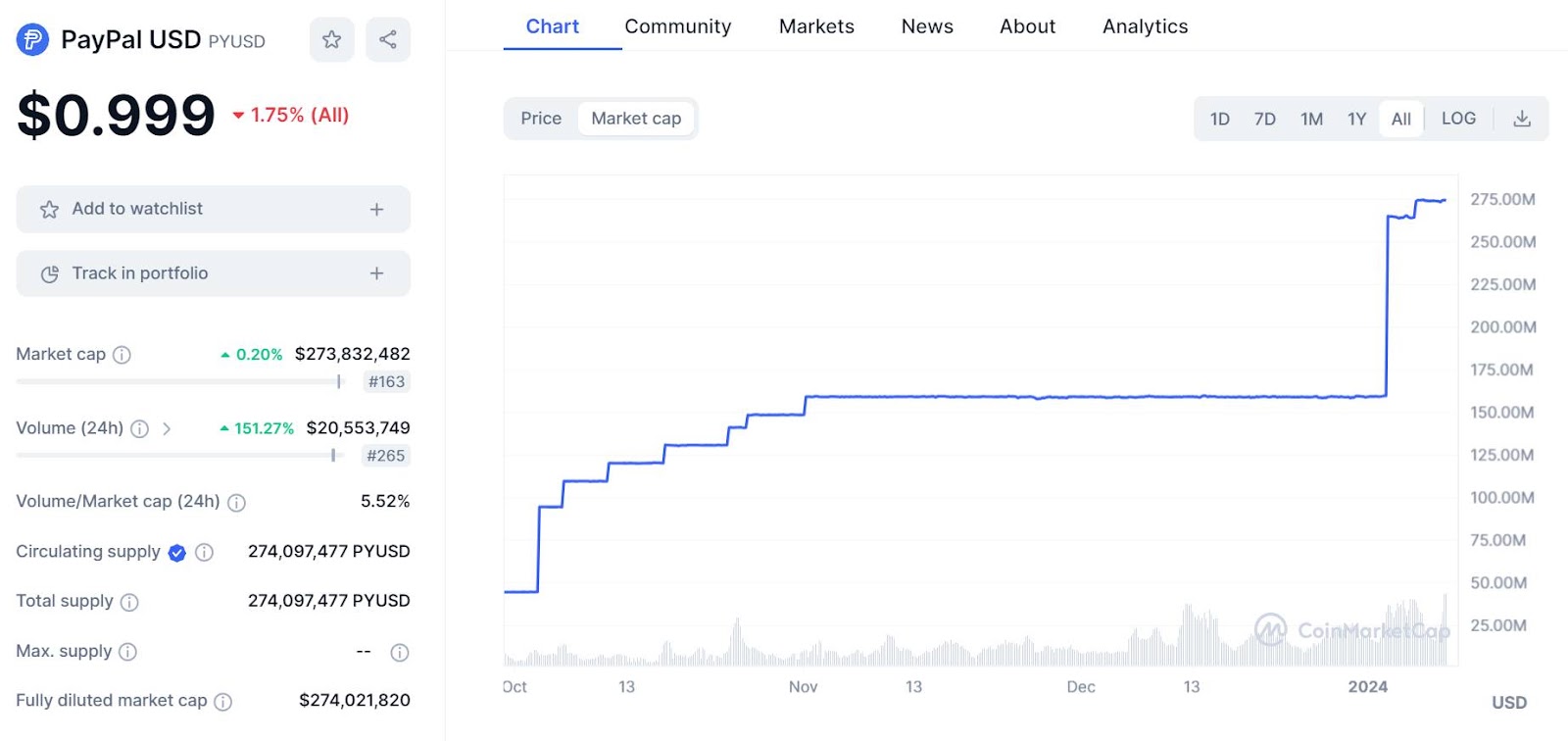Click the 275.00M axis label

tap(1502, 199)
